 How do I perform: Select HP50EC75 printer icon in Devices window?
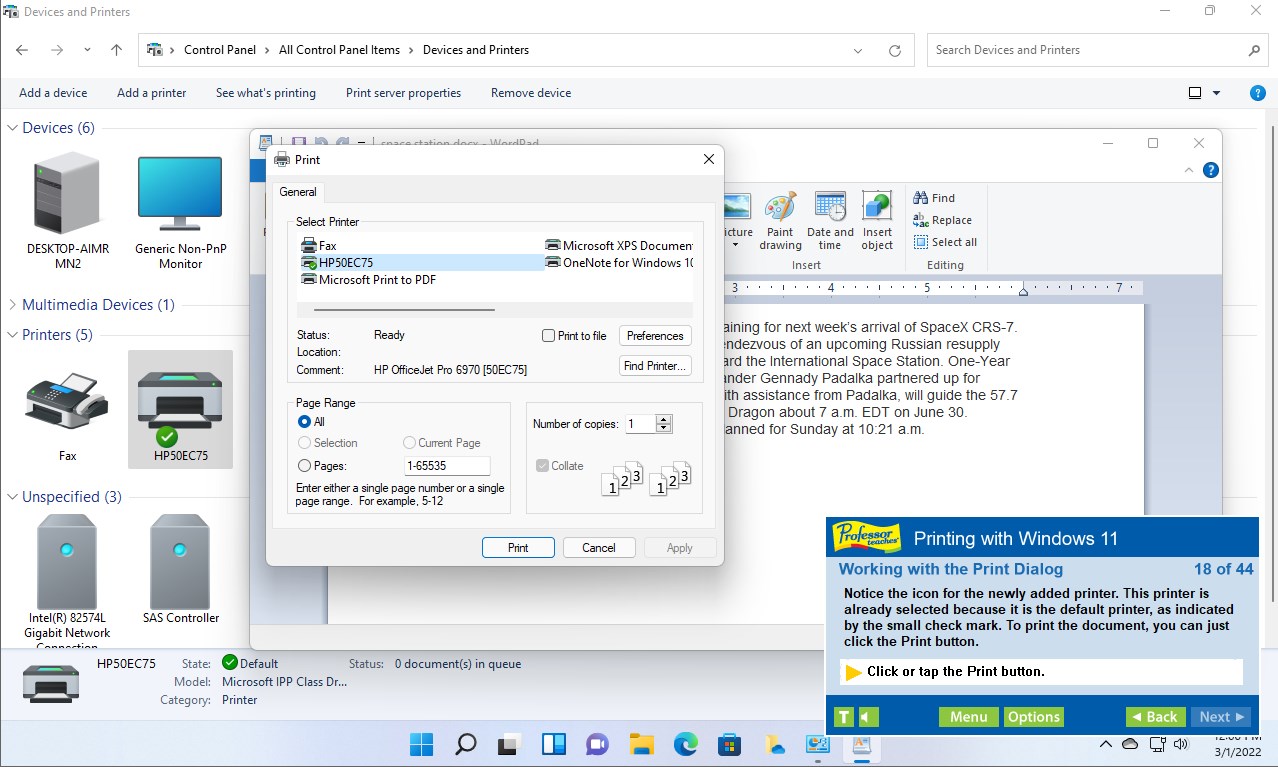pyautogui.click(x=180, y=408)
